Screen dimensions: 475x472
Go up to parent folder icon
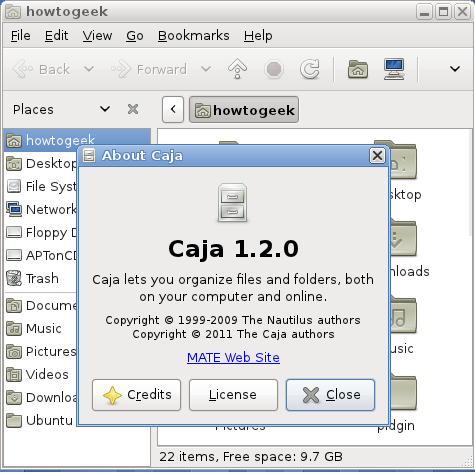pyautogui.click(x=237, y=69)
